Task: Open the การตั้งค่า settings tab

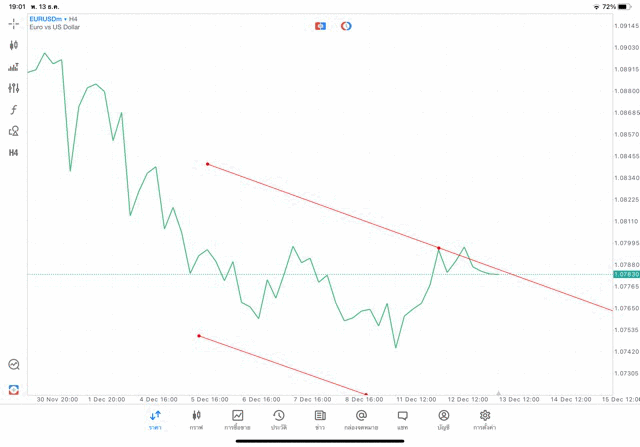Action: pos(484,420)
